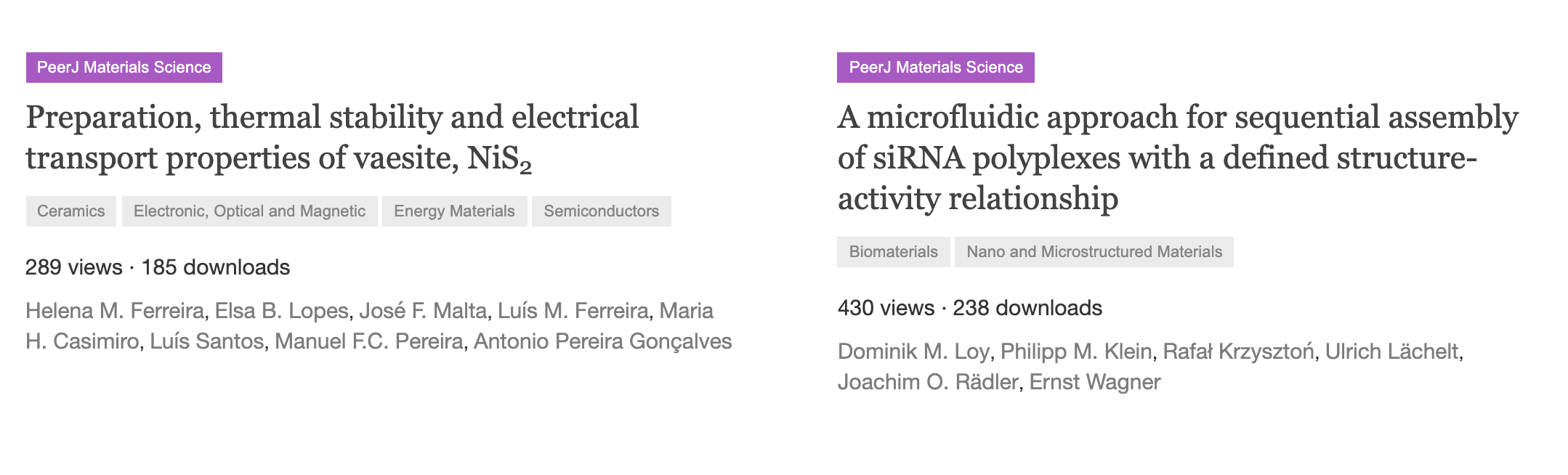
Task: View author Manuel F.C. Pereira profile
Action: (369, 341)
